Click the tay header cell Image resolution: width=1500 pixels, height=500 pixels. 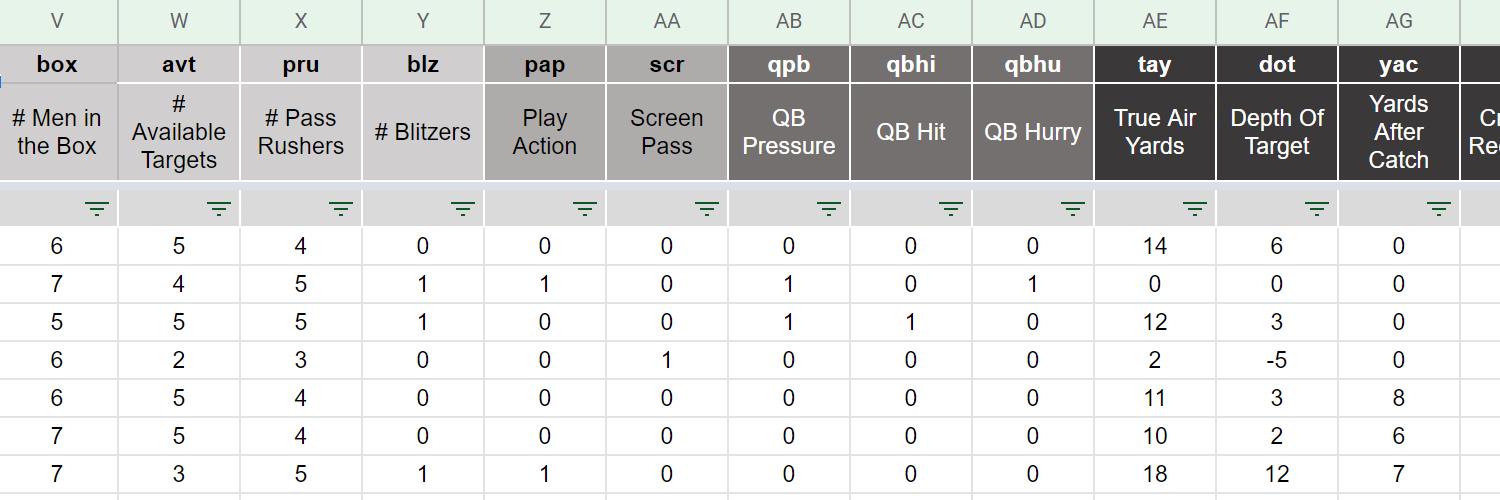(x=1155, y=65)
